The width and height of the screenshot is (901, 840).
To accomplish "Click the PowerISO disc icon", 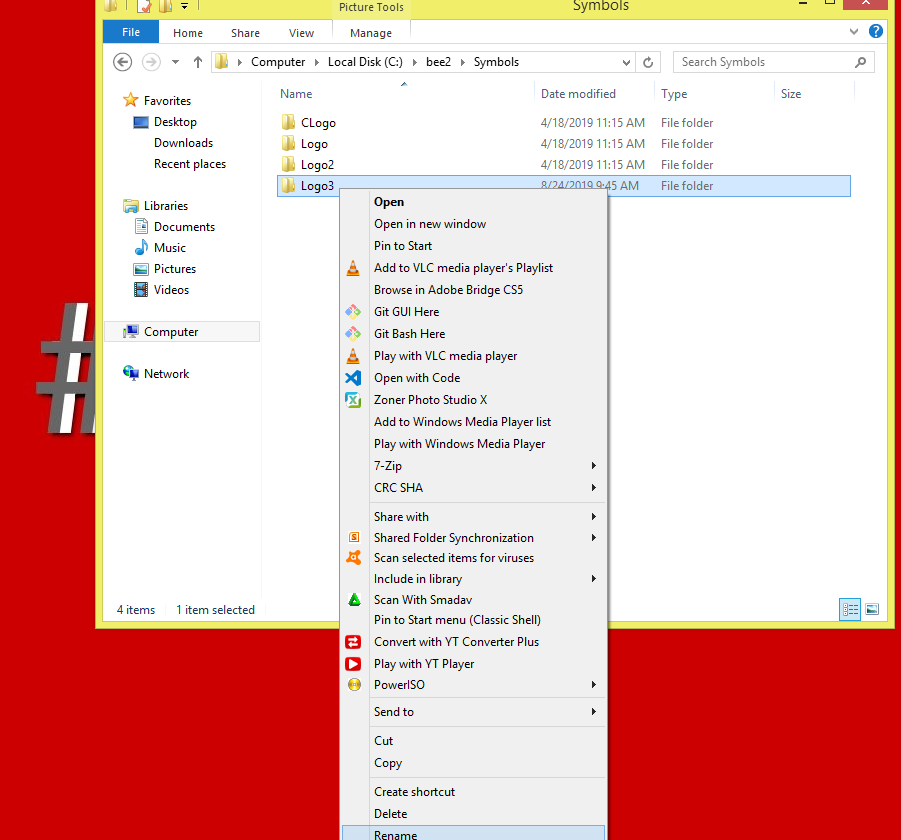I will tap(353, 685).
